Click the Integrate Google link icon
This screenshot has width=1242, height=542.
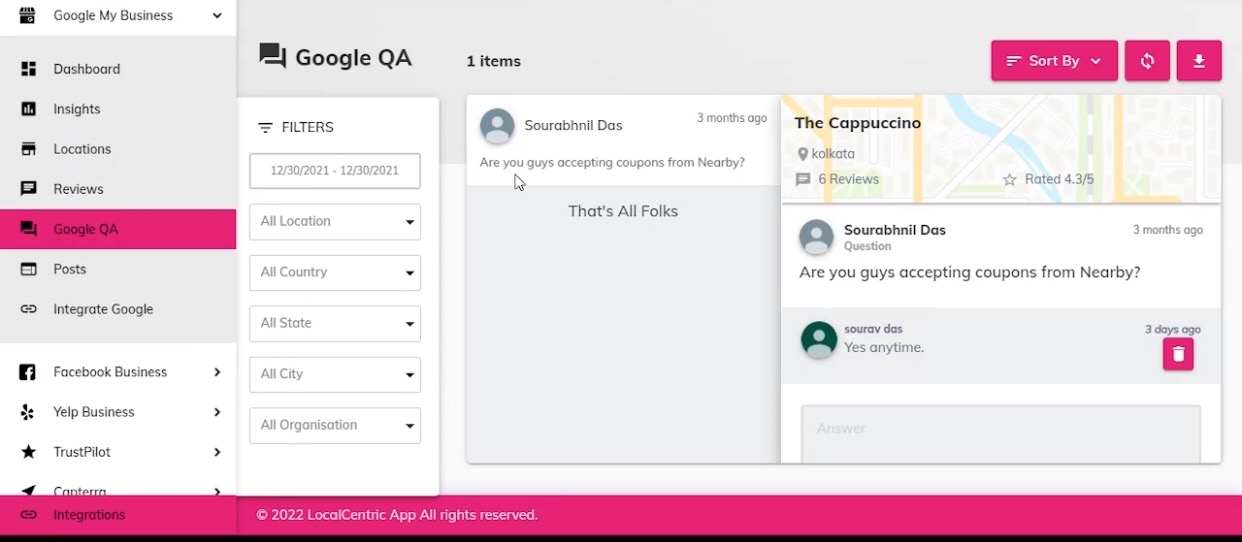coord(29,309)
